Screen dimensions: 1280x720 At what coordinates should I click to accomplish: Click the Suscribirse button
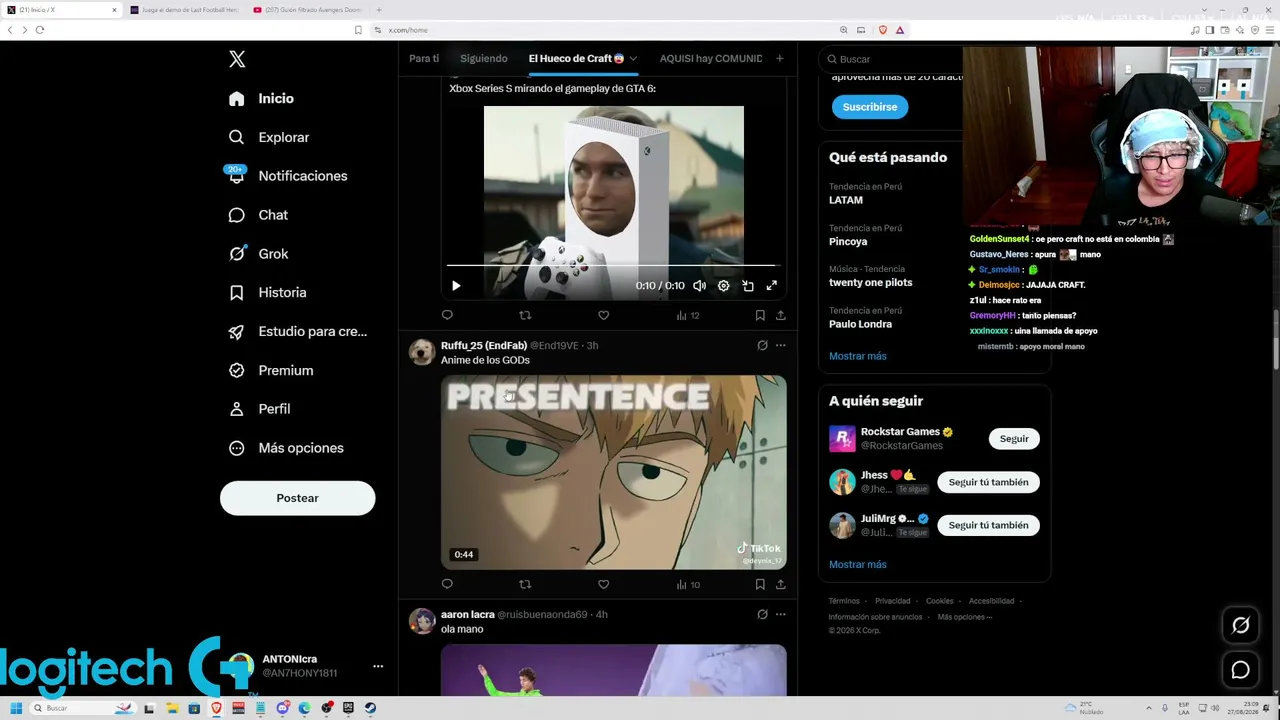point(870,107)
